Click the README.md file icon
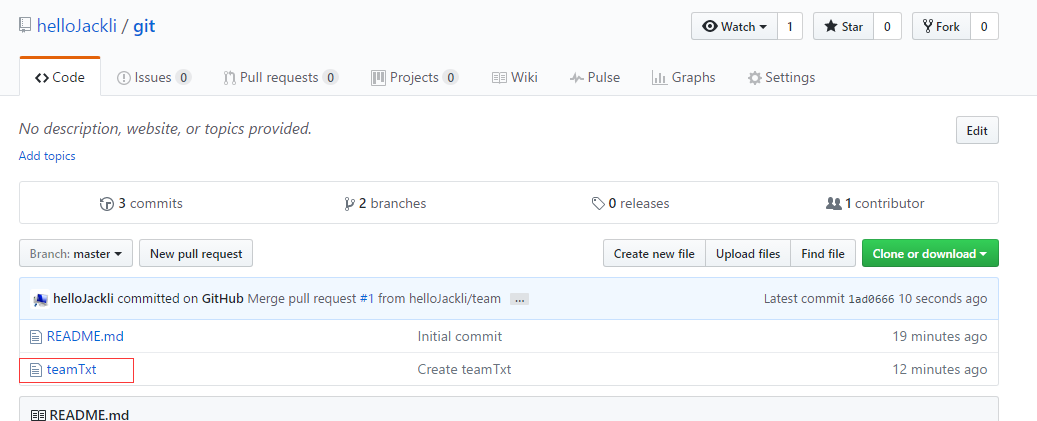The image size is (1037, 421). pyautogui.click(x=36, y=336)
